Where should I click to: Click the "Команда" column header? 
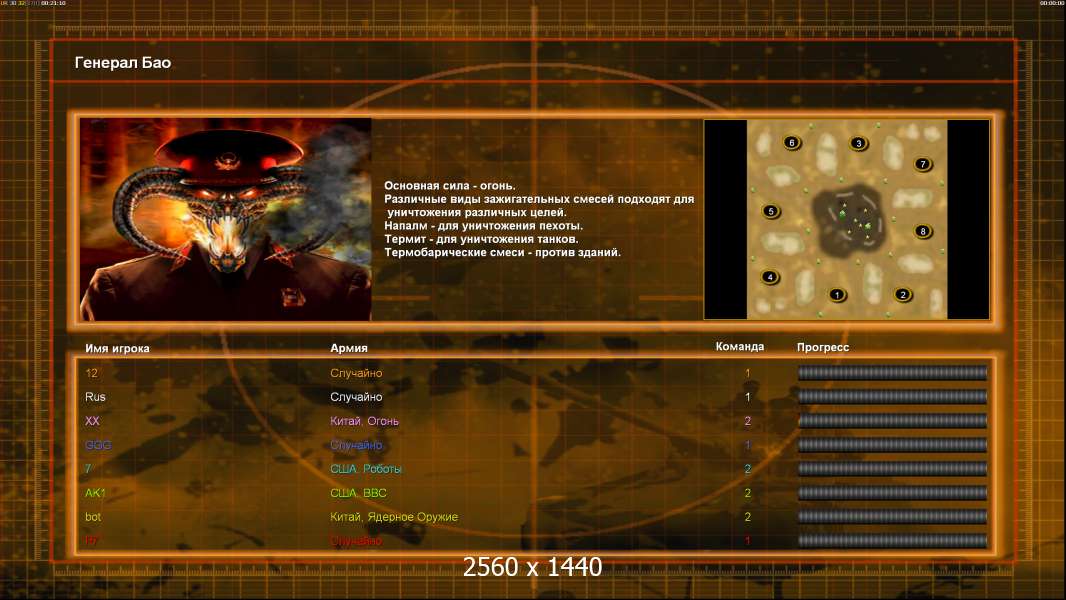pos(740,347)
